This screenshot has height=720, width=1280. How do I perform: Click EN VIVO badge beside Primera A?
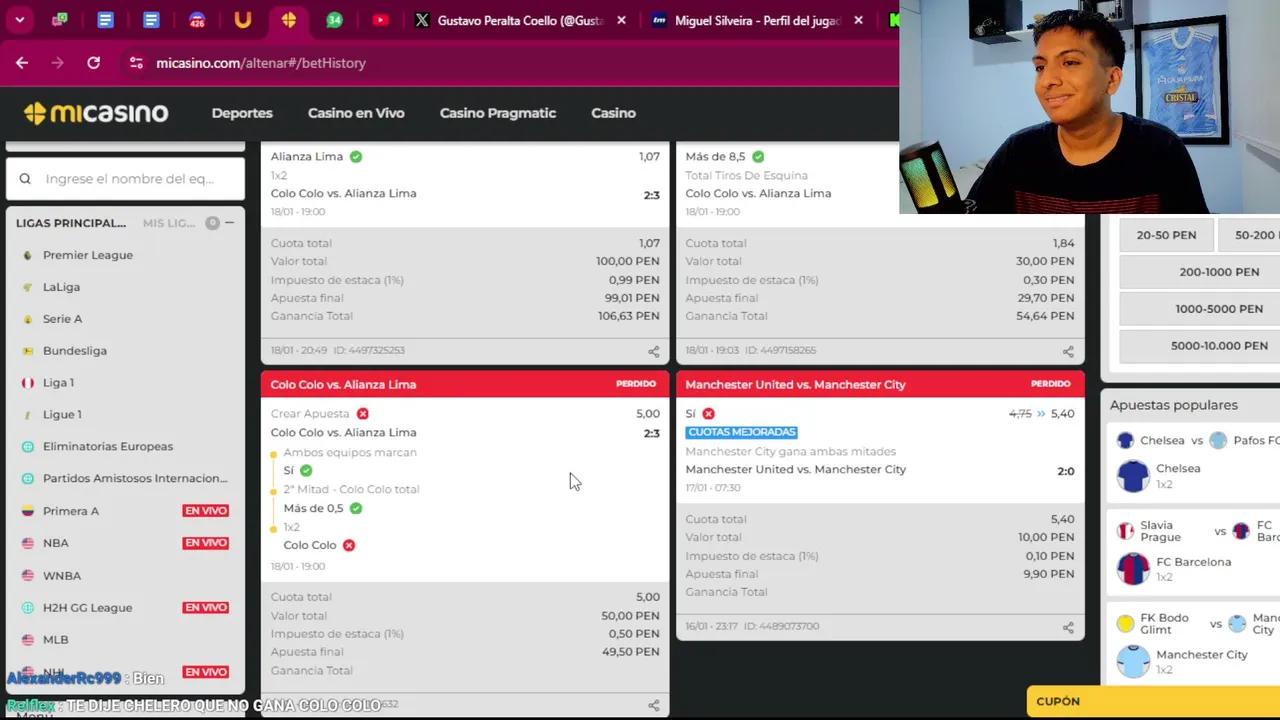tap(206, 511)
